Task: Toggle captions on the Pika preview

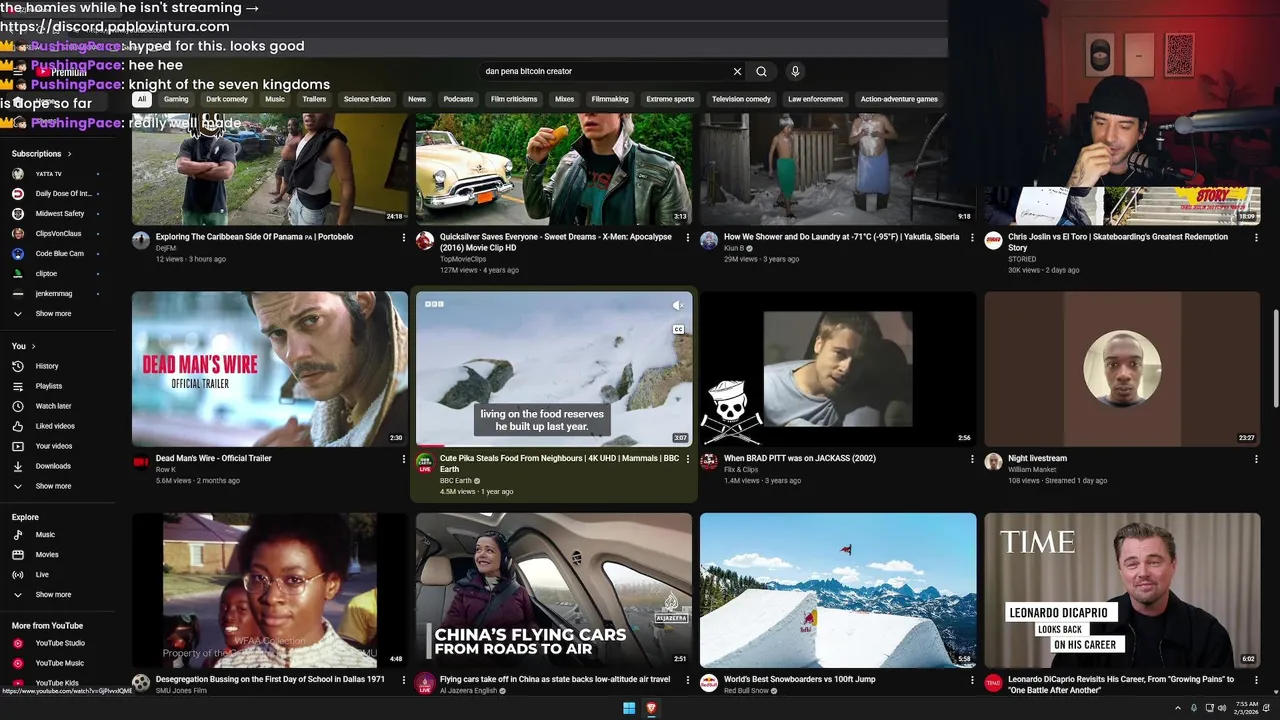Action: [678, 329]
